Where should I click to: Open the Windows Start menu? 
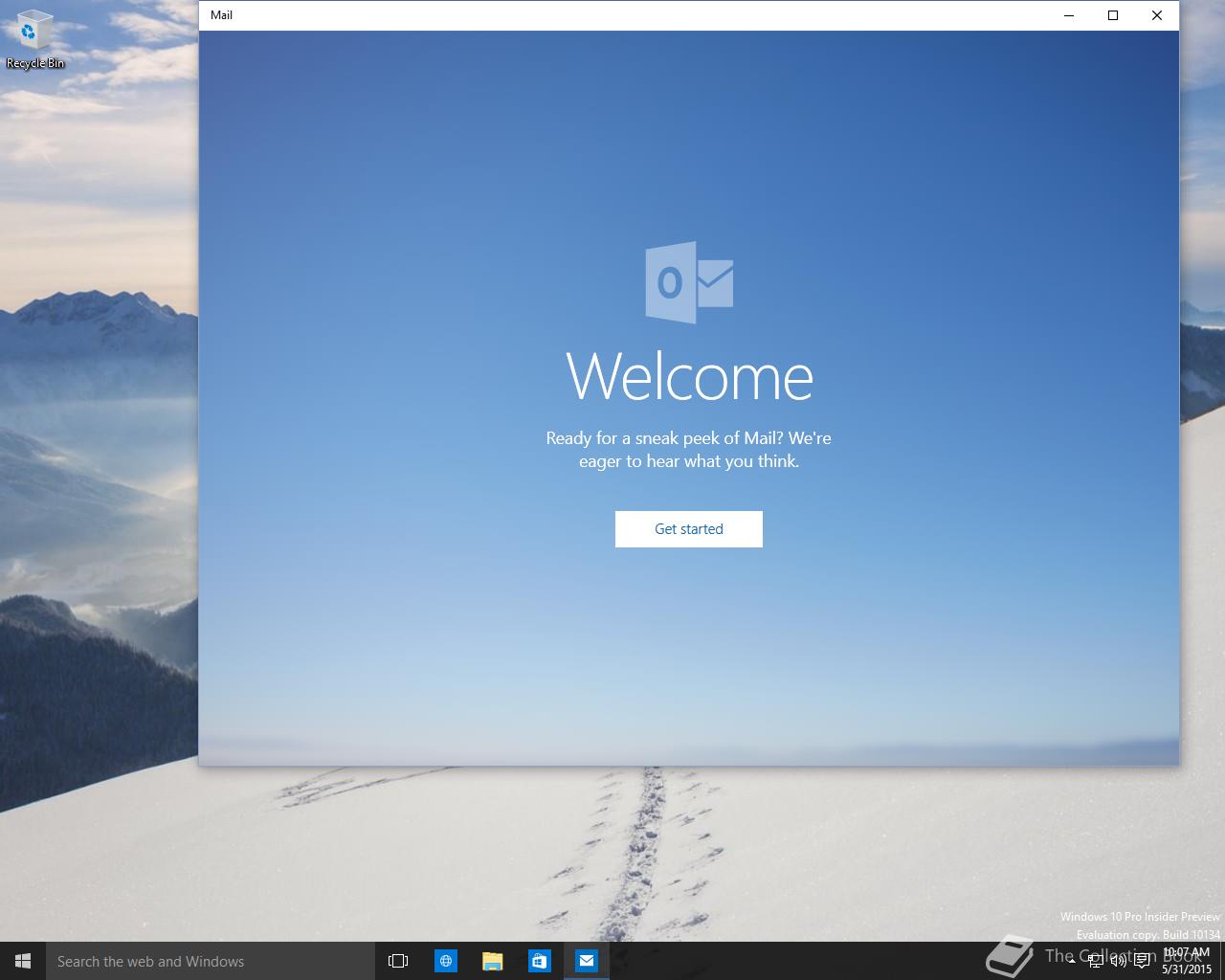click(23, 961)
